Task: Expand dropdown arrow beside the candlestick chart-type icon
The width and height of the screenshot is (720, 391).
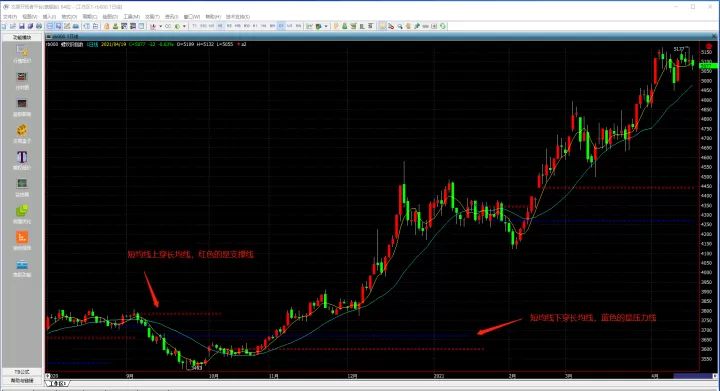Action: [161, 26]
